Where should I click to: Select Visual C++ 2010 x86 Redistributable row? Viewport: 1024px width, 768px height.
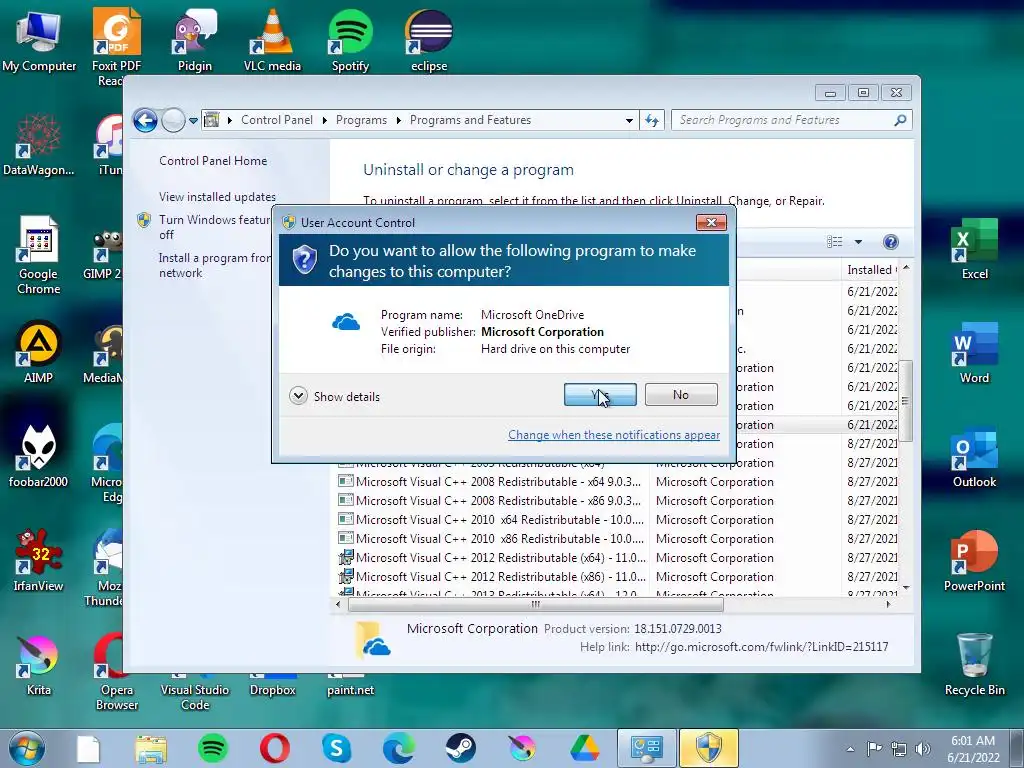coord(616,539)
